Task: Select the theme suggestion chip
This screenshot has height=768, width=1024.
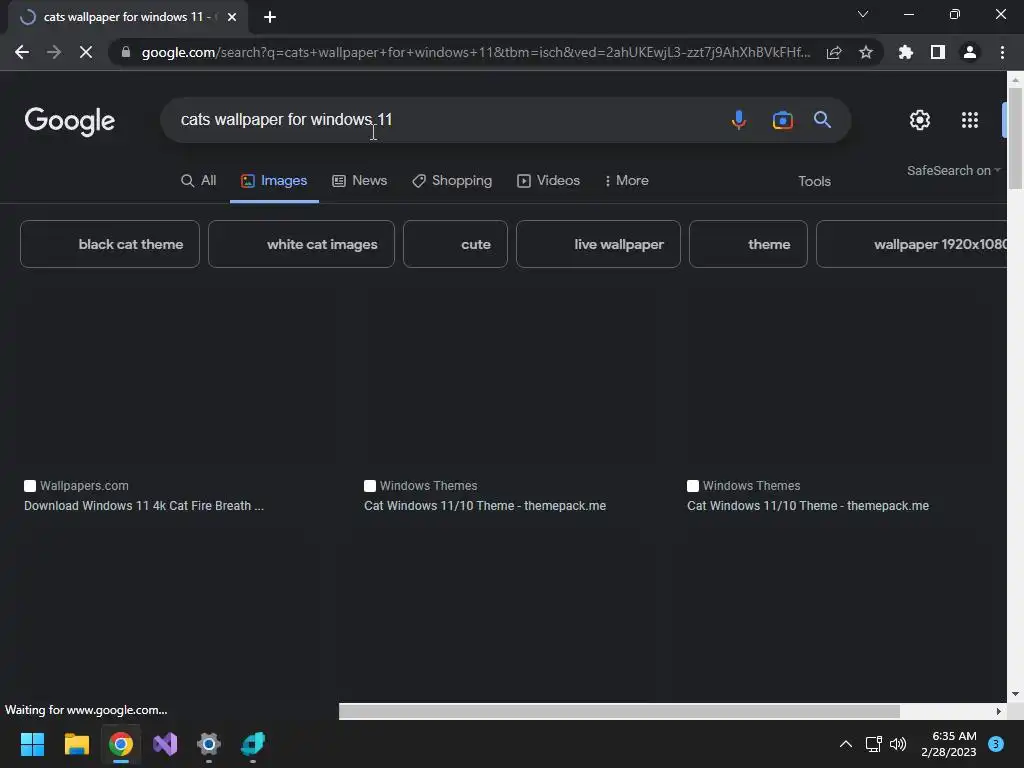Action: tap(748, 244)
